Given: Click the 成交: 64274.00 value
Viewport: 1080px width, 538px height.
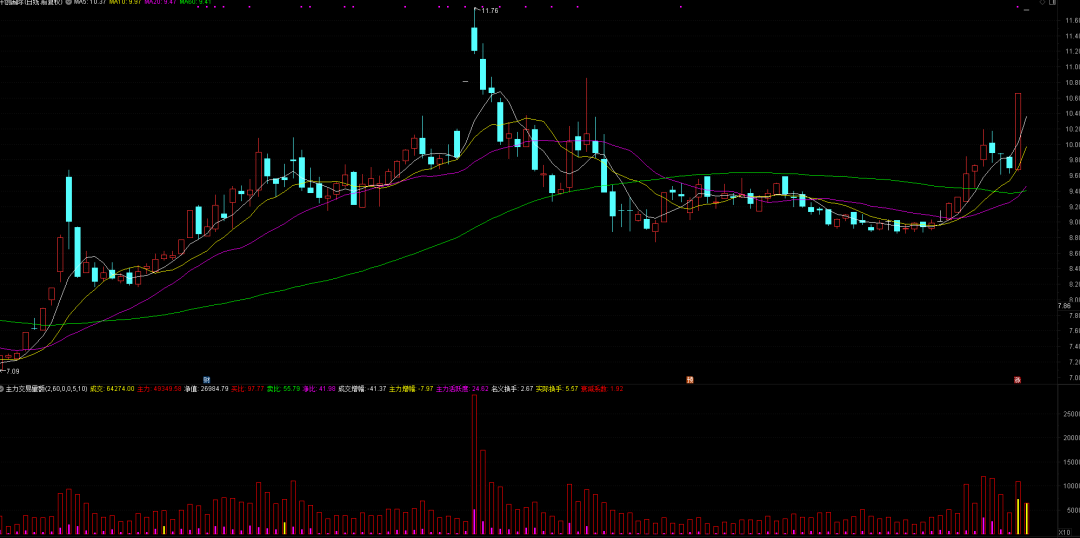Looking at the screenshot, I should (113, 389).
